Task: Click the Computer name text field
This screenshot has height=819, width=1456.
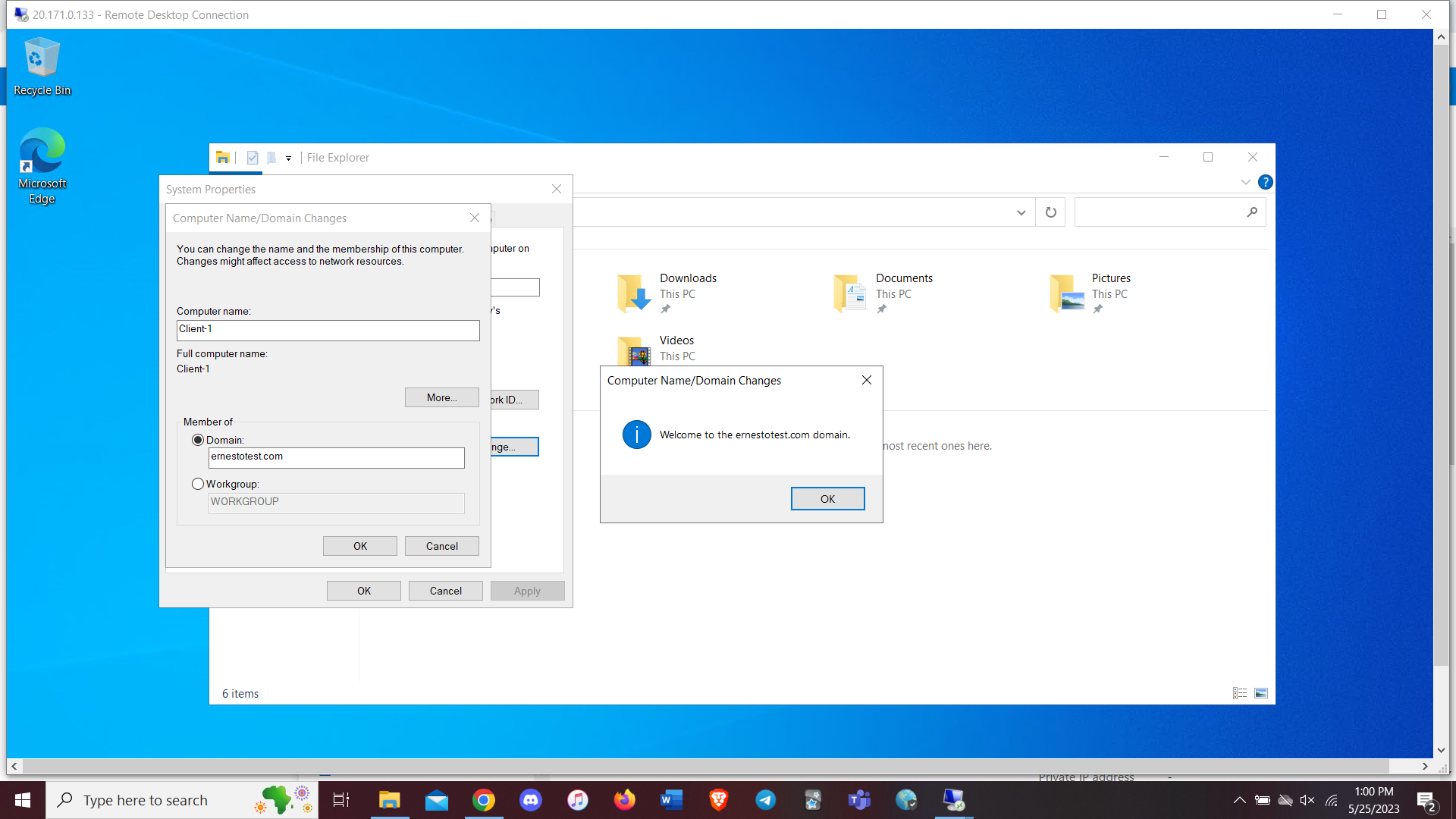Action: (328, 330)
